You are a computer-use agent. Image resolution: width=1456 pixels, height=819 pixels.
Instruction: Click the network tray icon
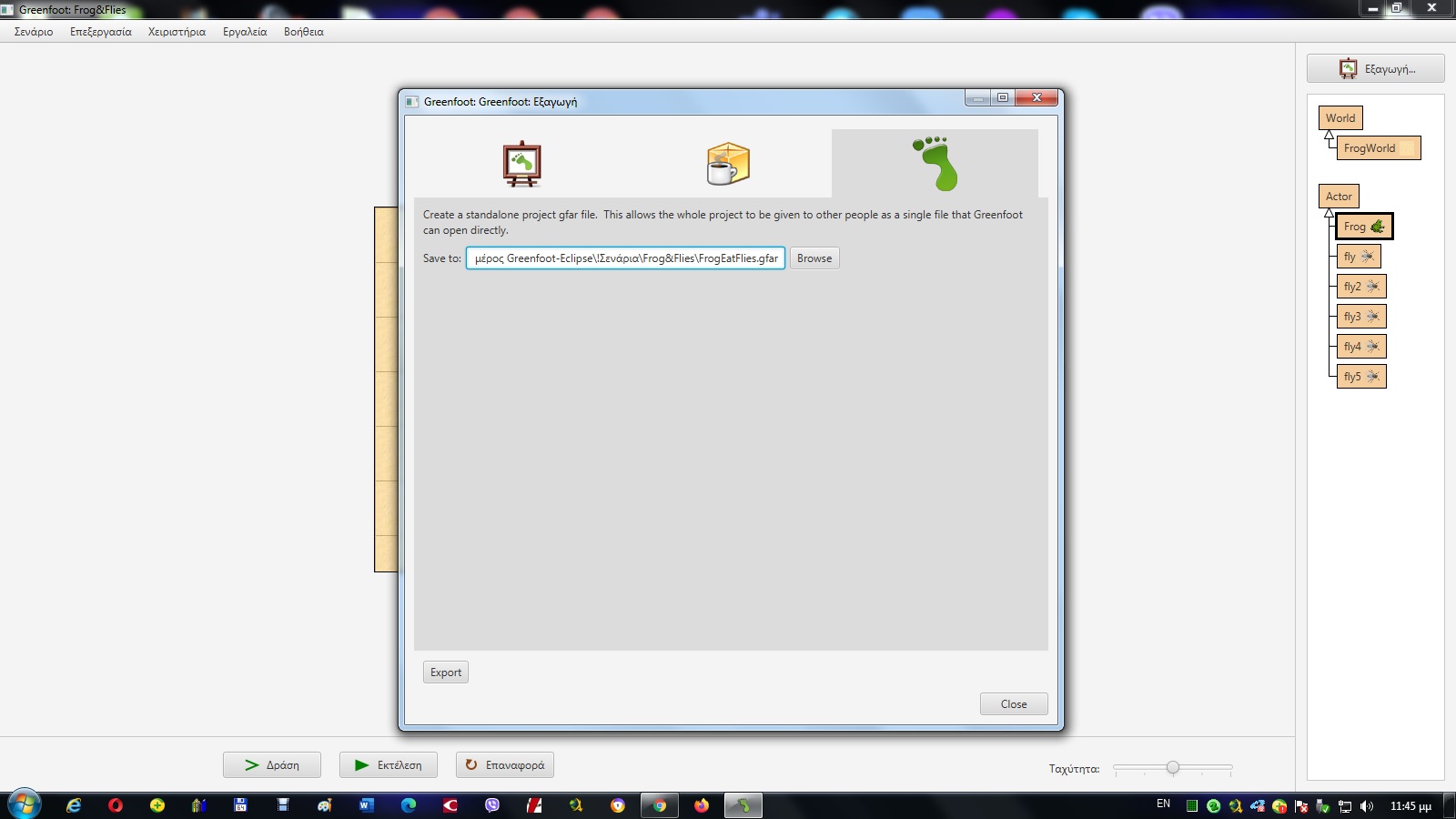(1345, 806)
